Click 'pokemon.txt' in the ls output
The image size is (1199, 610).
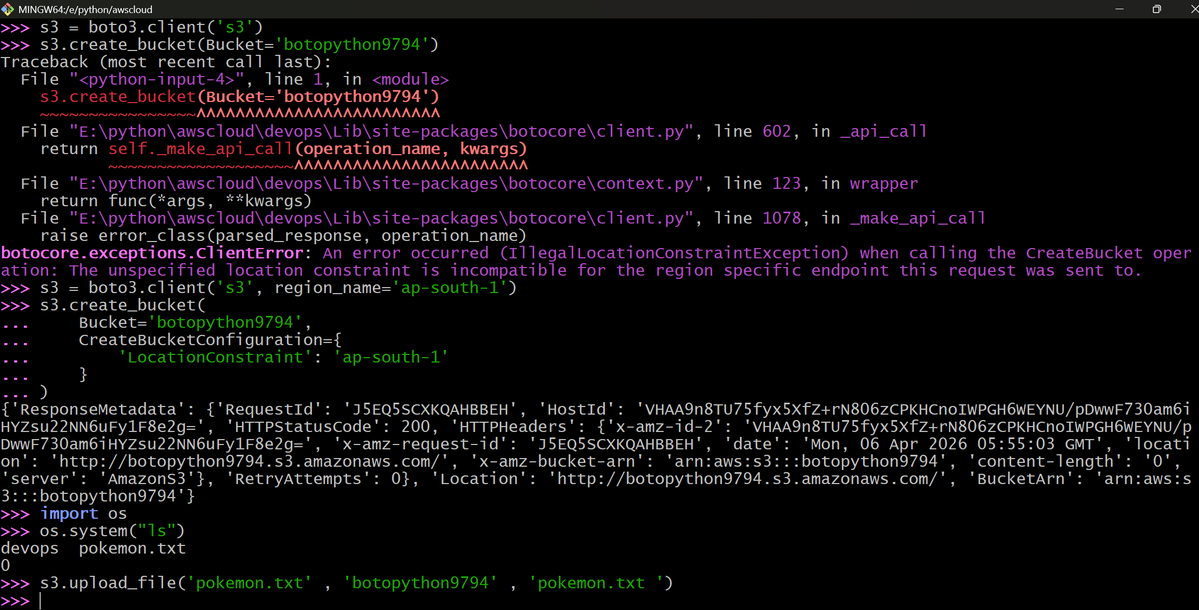[x=132, y=549]
